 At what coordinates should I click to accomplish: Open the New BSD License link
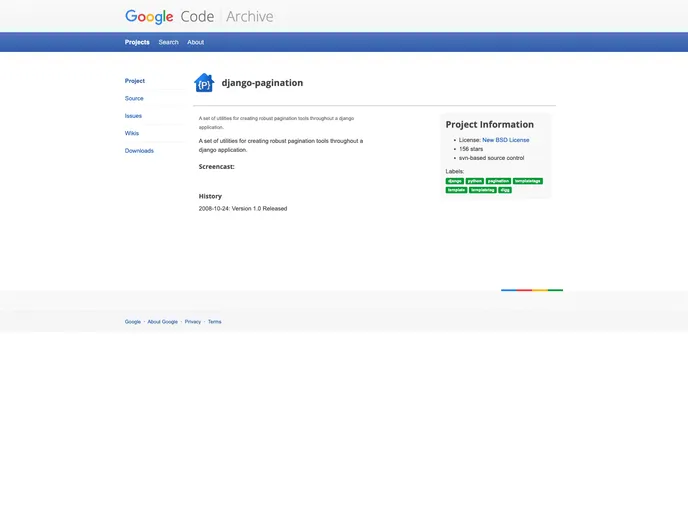click(x=505, y=140)
